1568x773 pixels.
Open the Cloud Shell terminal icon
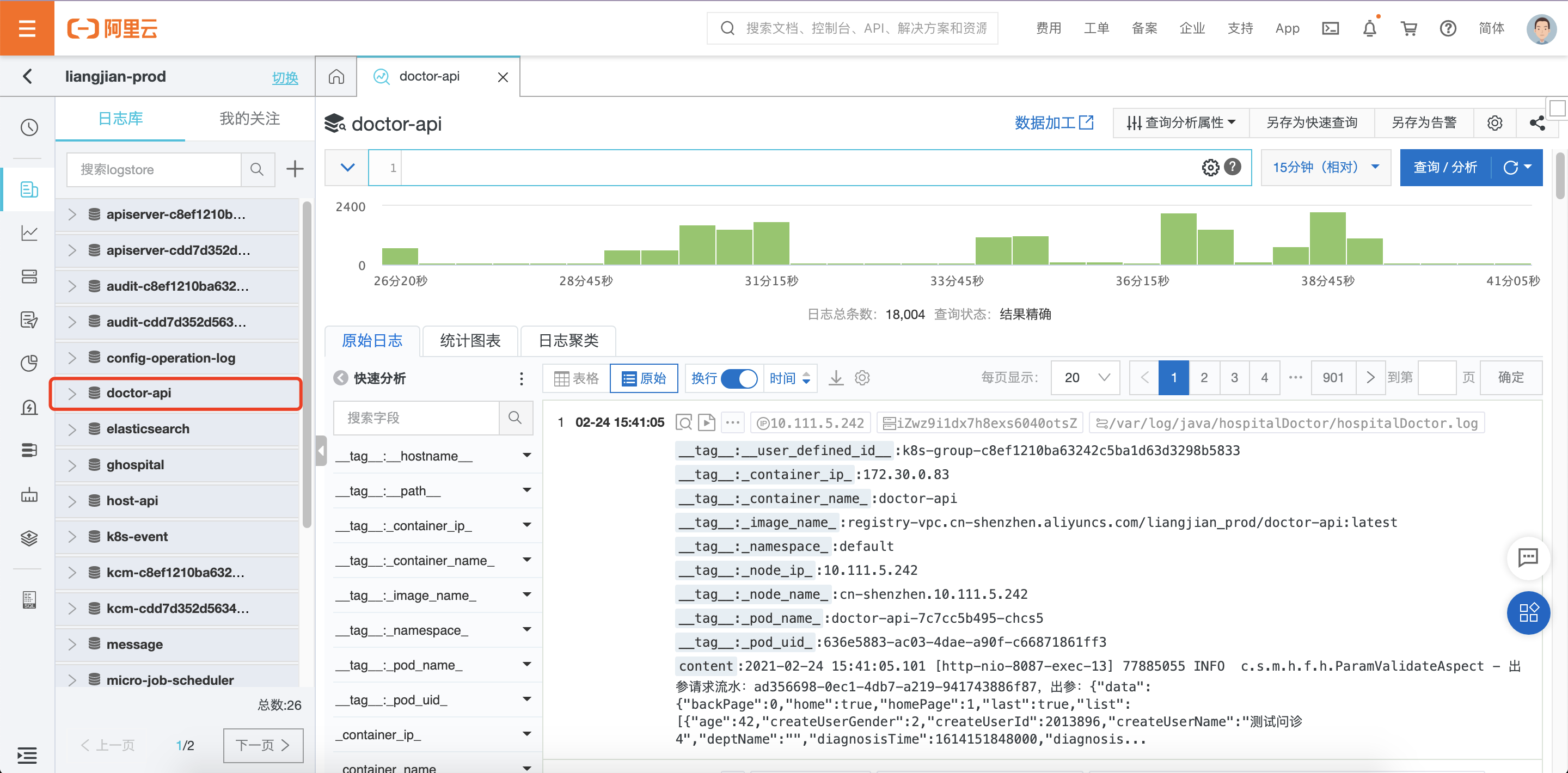click(x=1330, y=29)
